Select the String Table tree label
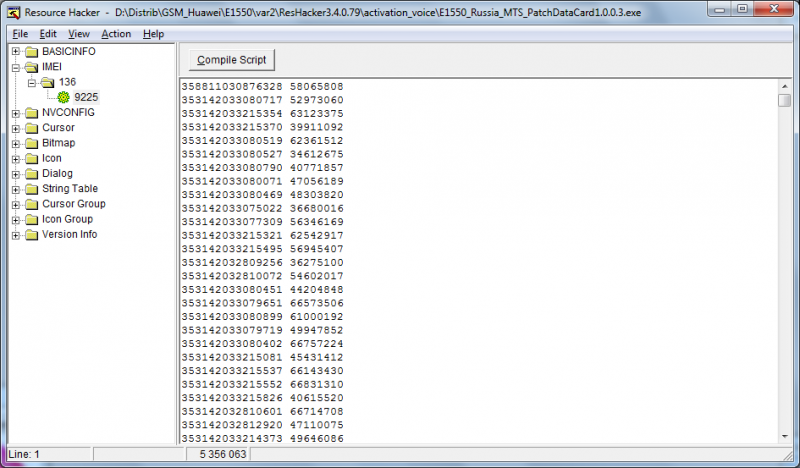This screenshot has height=468, width=800. click(x=70, y=188)
